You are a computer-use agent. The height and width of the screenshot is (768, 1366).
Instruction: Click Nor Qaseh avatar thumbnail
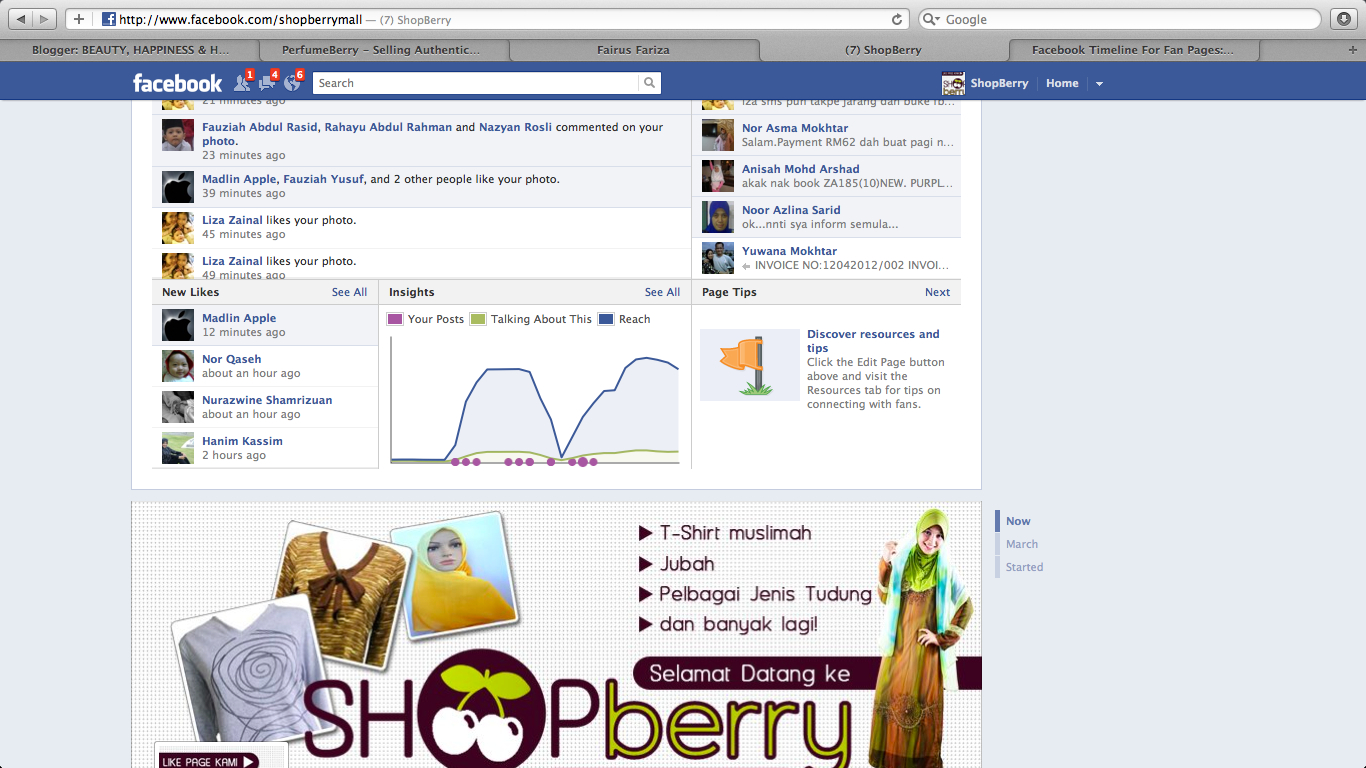178,366
